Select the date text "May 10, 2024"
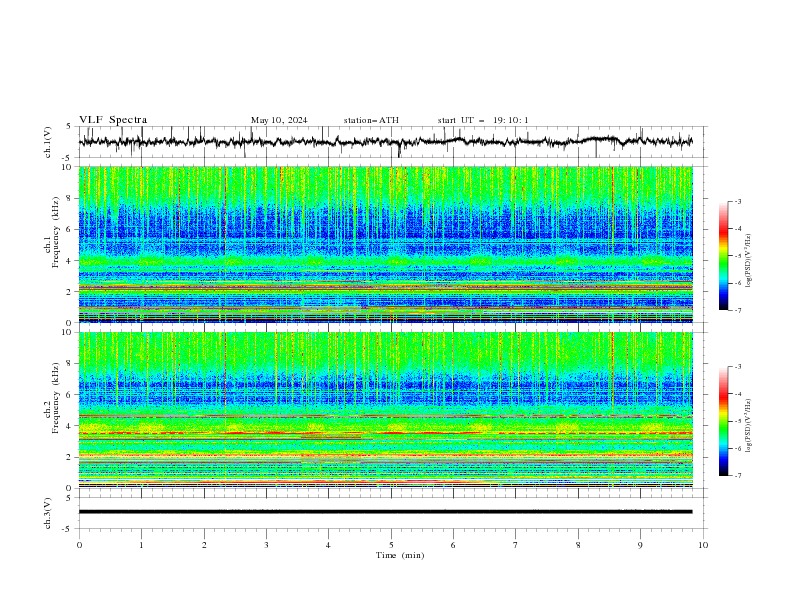 [x=279, y=120]
